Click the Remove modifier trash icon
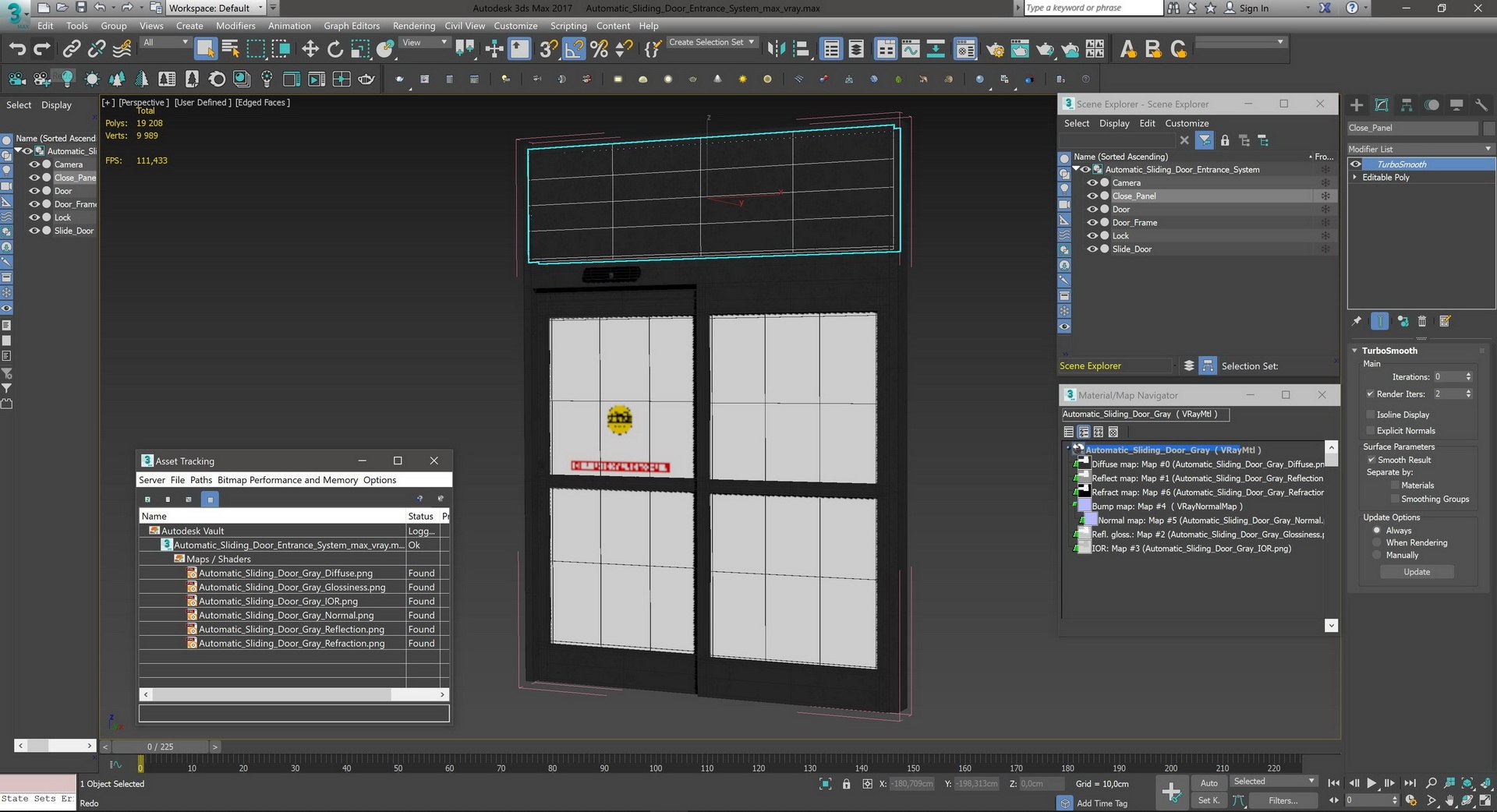 coord(1422,321)
